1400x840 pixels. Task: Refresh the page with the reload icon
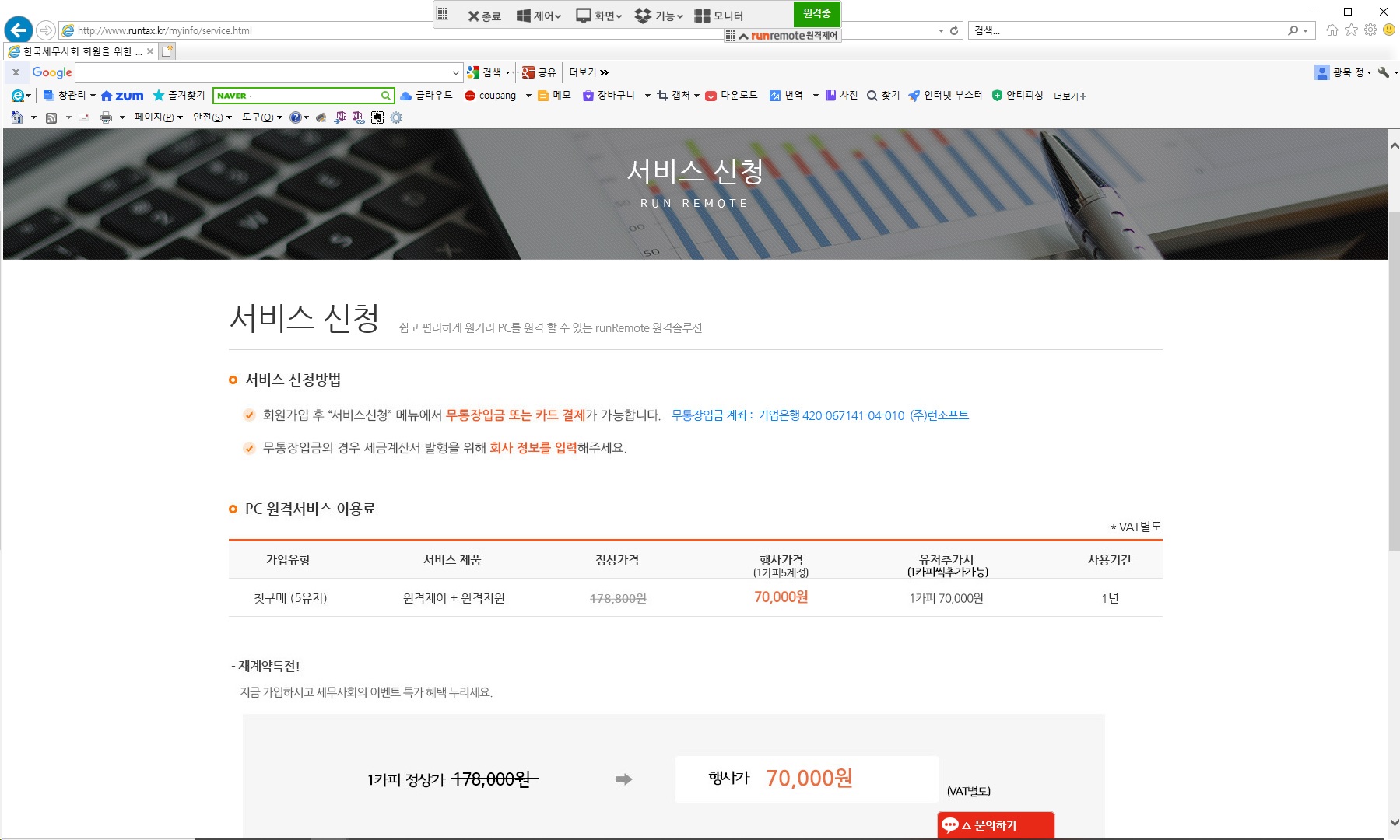[x=954, y=30]
